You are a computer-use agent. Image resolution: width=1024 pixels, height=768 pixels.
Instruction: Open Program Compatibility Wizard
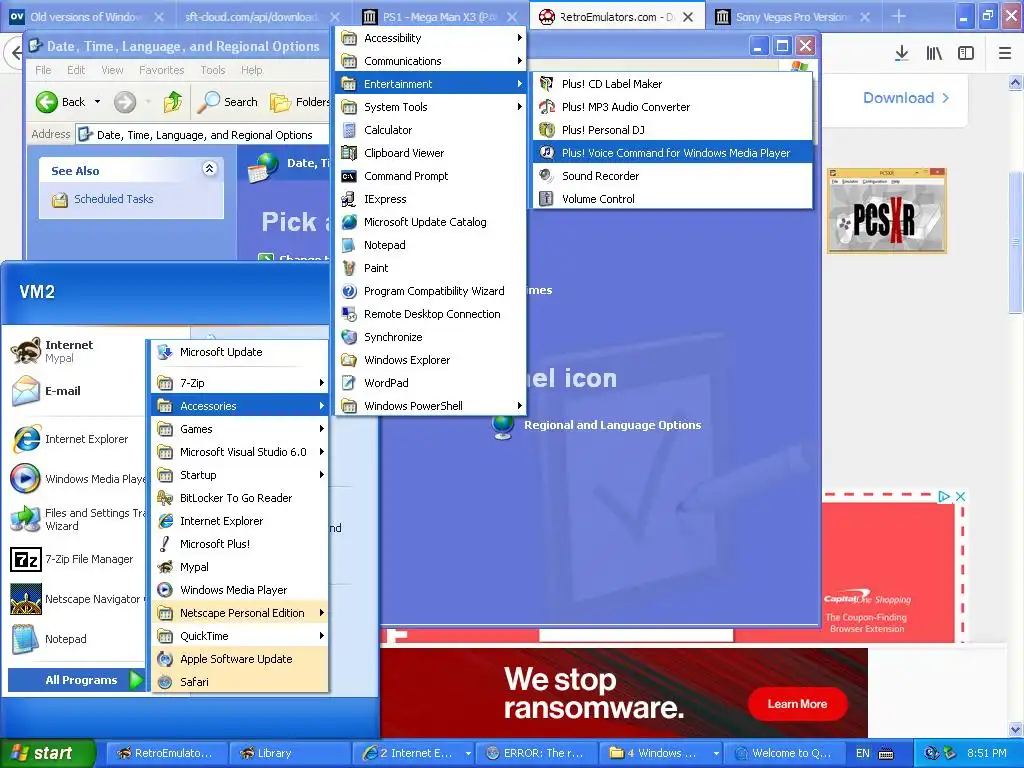(431, 291)
